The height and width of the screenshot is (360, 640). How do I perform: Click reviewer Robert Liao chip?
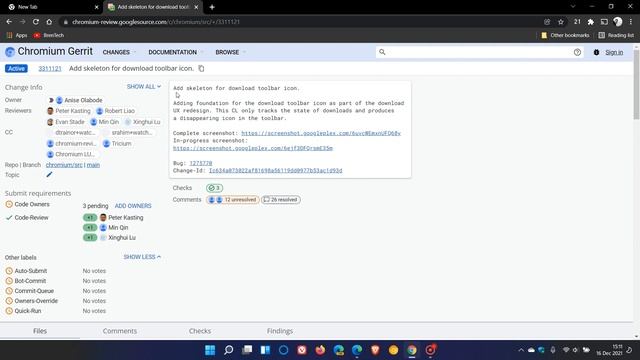115,111
